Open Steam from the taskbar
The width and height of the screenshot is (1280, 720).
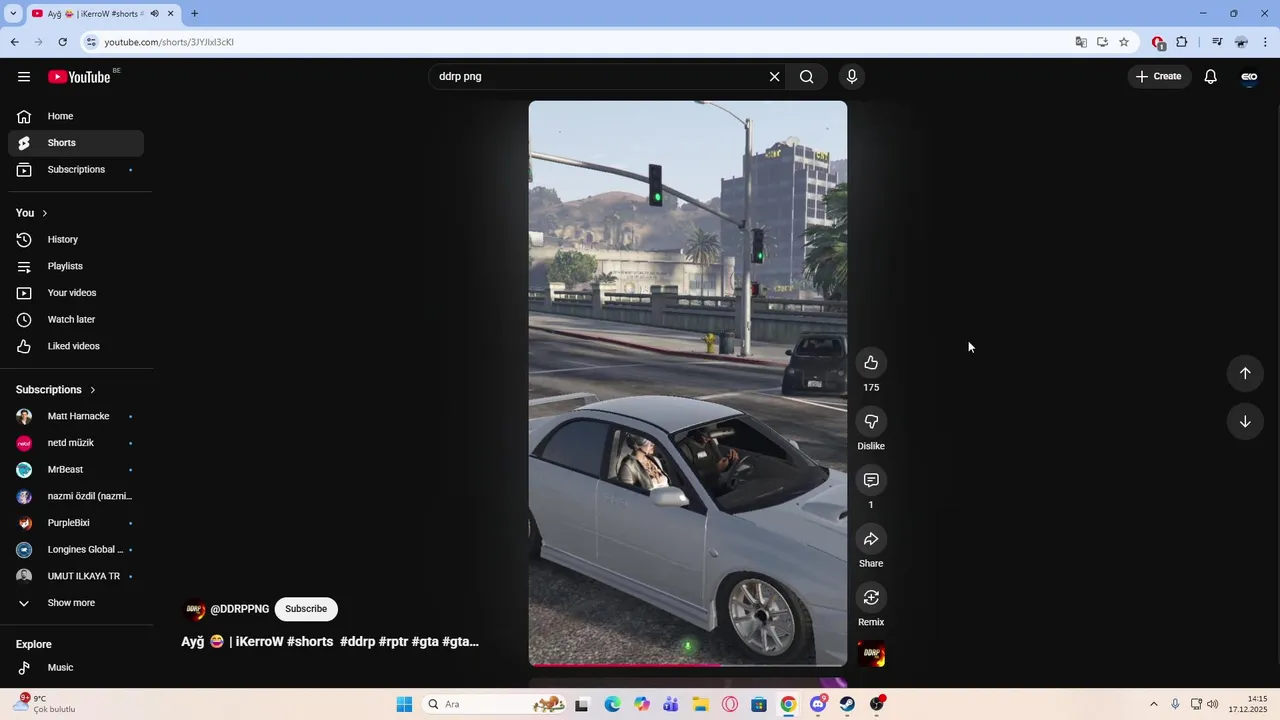tap(847, 704)
